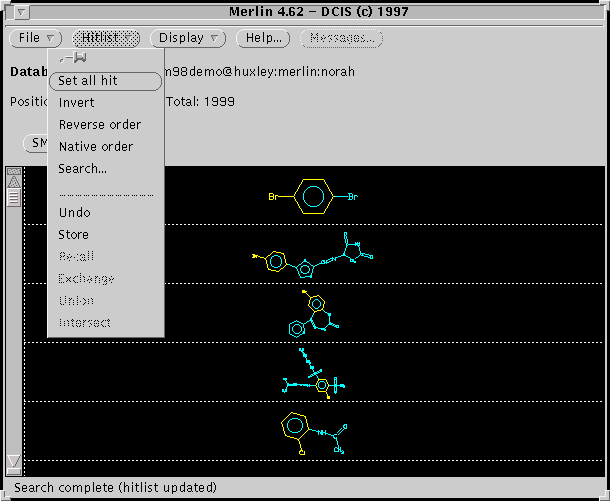Choose Reverse order menu entry
The width and height of the screenshot is (610, 501).
coord(100,125)
